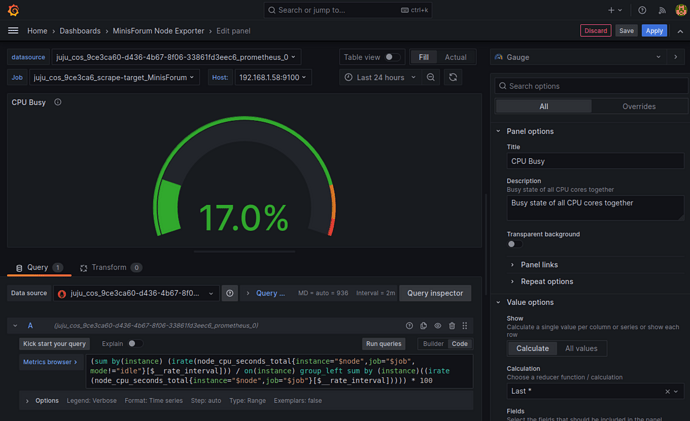690x421 pixels.
Task: Refresh the dashboard panel
Action: pyautogui.click(x=453, y=77)
